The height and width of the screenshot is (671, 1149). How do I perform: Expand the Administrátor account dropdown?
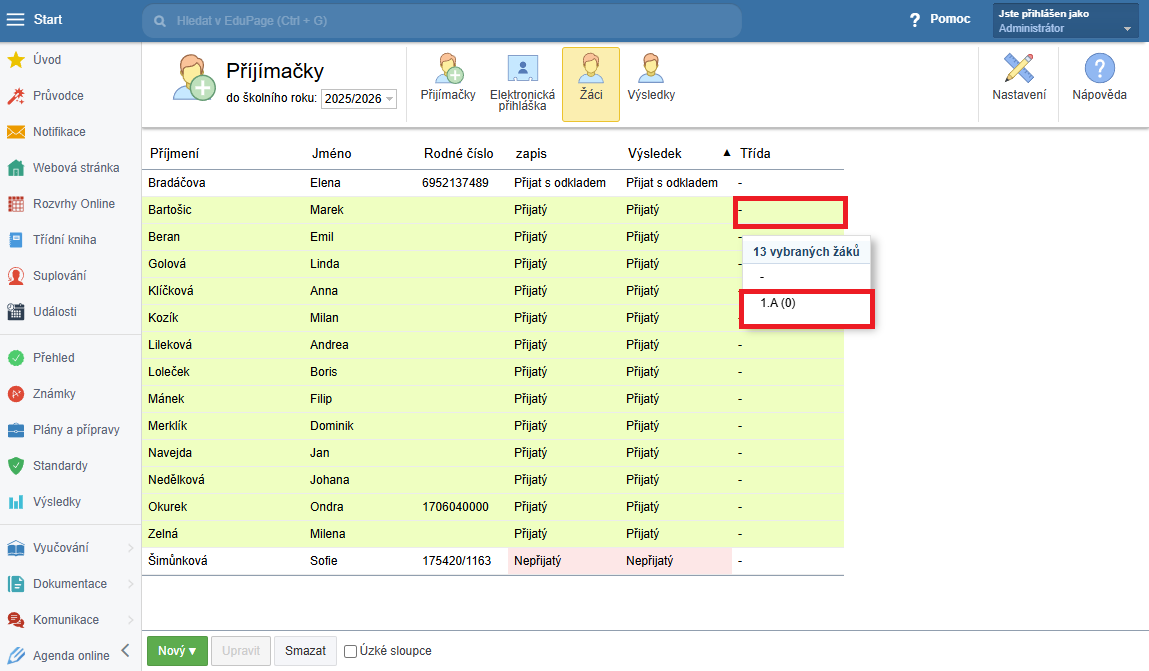coord(1127,29)
